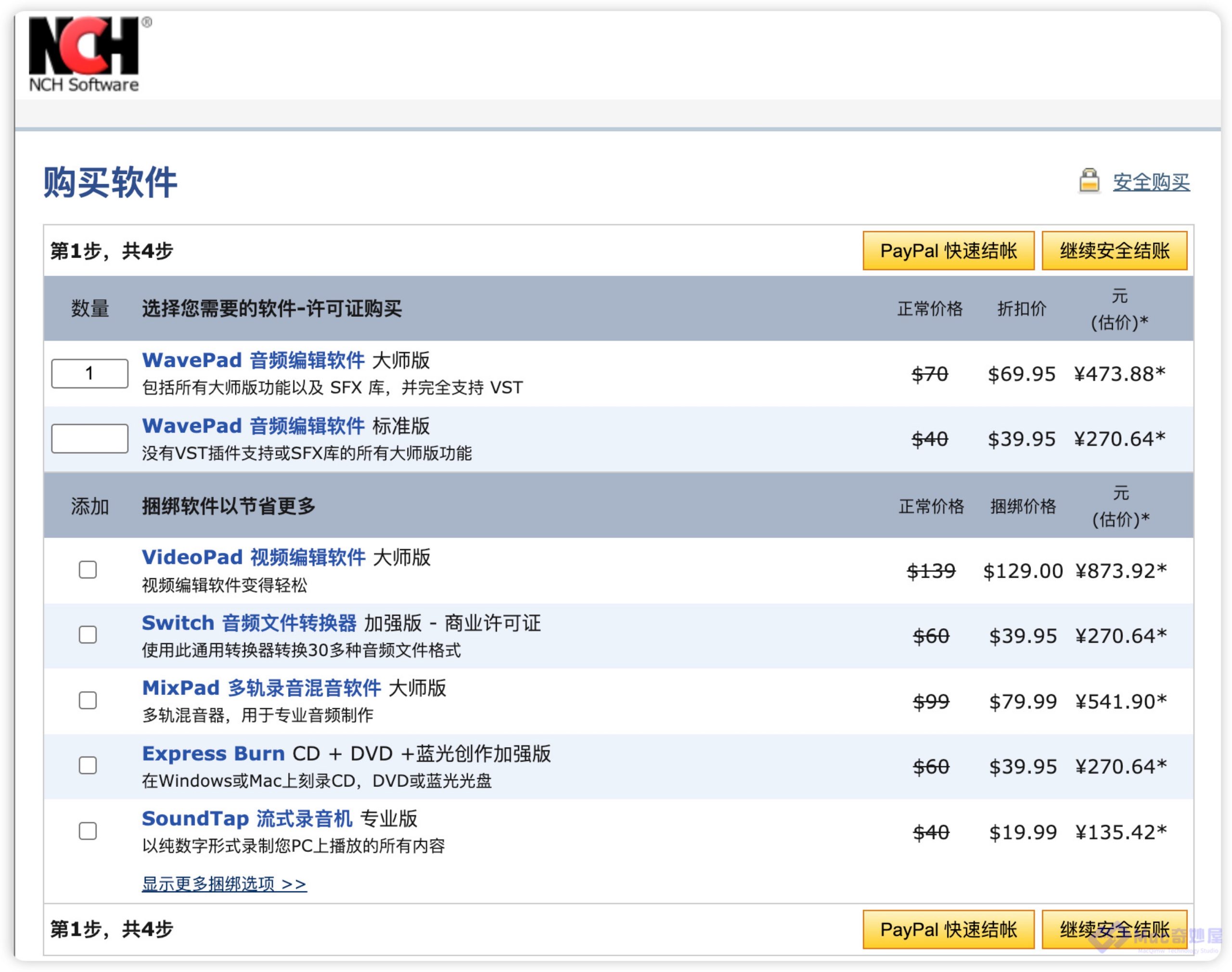Click the $129.00 VideoPad bundle price
This screenshot has height=972, width=1232.
[x=1023, y=571]
